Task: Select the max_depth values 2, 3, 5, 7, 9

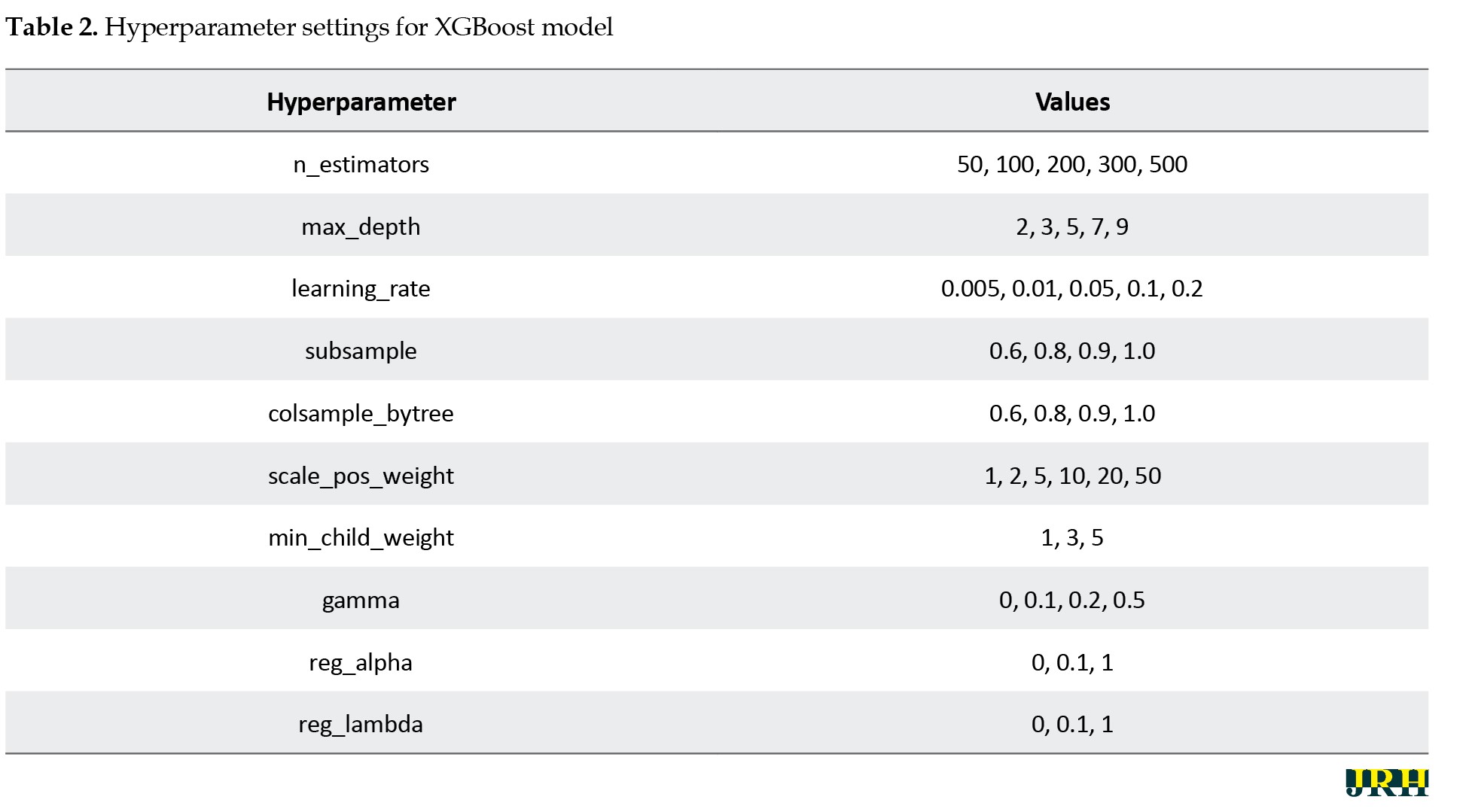Action: 1071,227
